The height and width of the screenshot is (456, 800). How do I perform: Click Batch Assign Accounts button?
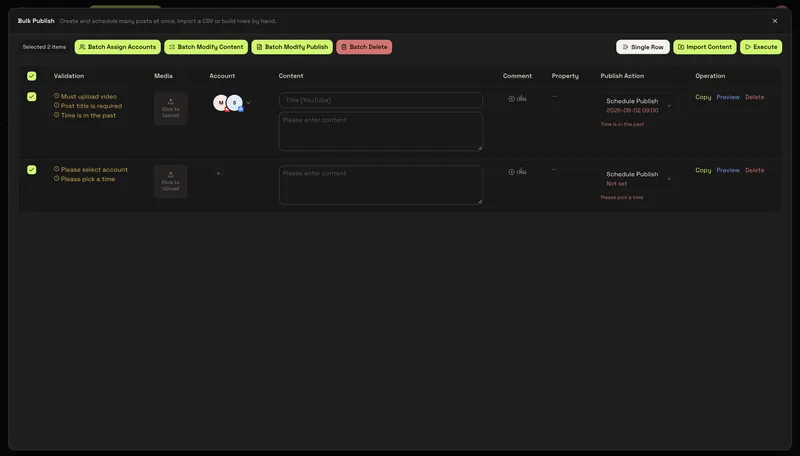117,47
